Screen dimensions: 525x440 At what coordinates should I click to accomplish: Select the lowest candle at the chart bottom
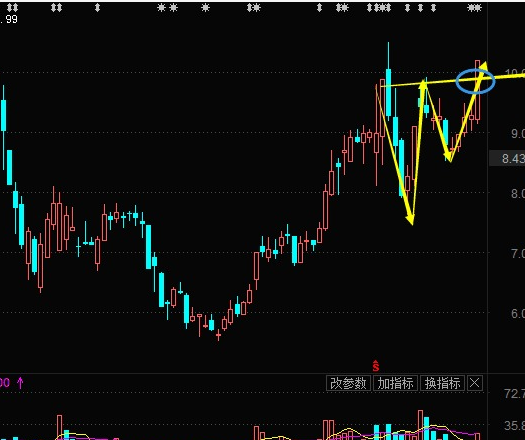(218, 334)
